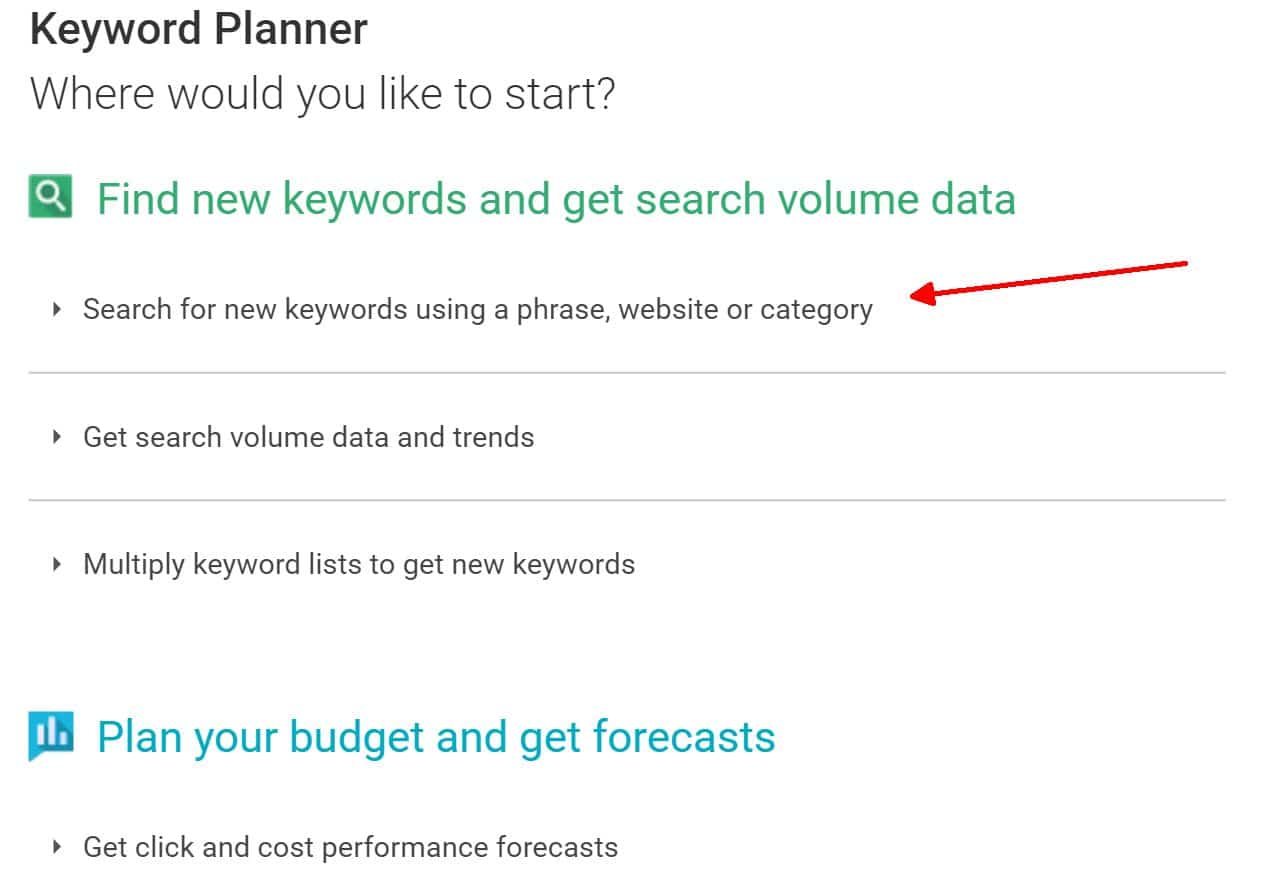Expand the Multiply keyword lists triangle
1281x881 pixels.
click(58, 564)
